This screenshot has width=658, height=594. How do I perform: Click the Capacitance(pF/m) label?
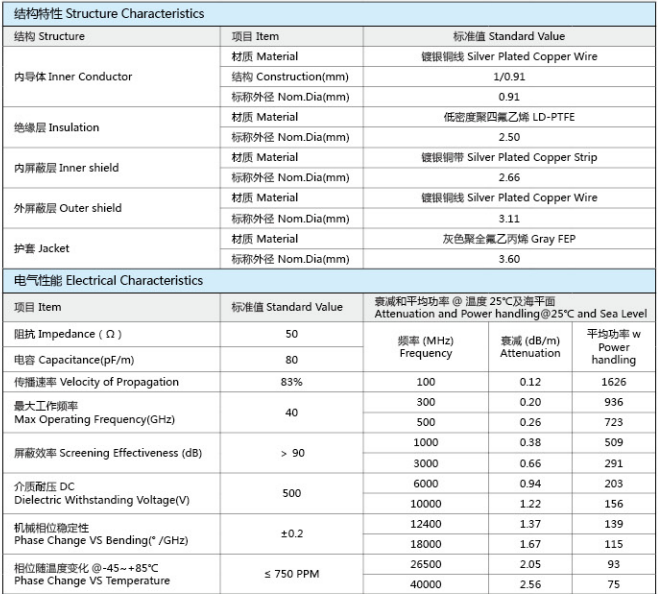point(72,359)
